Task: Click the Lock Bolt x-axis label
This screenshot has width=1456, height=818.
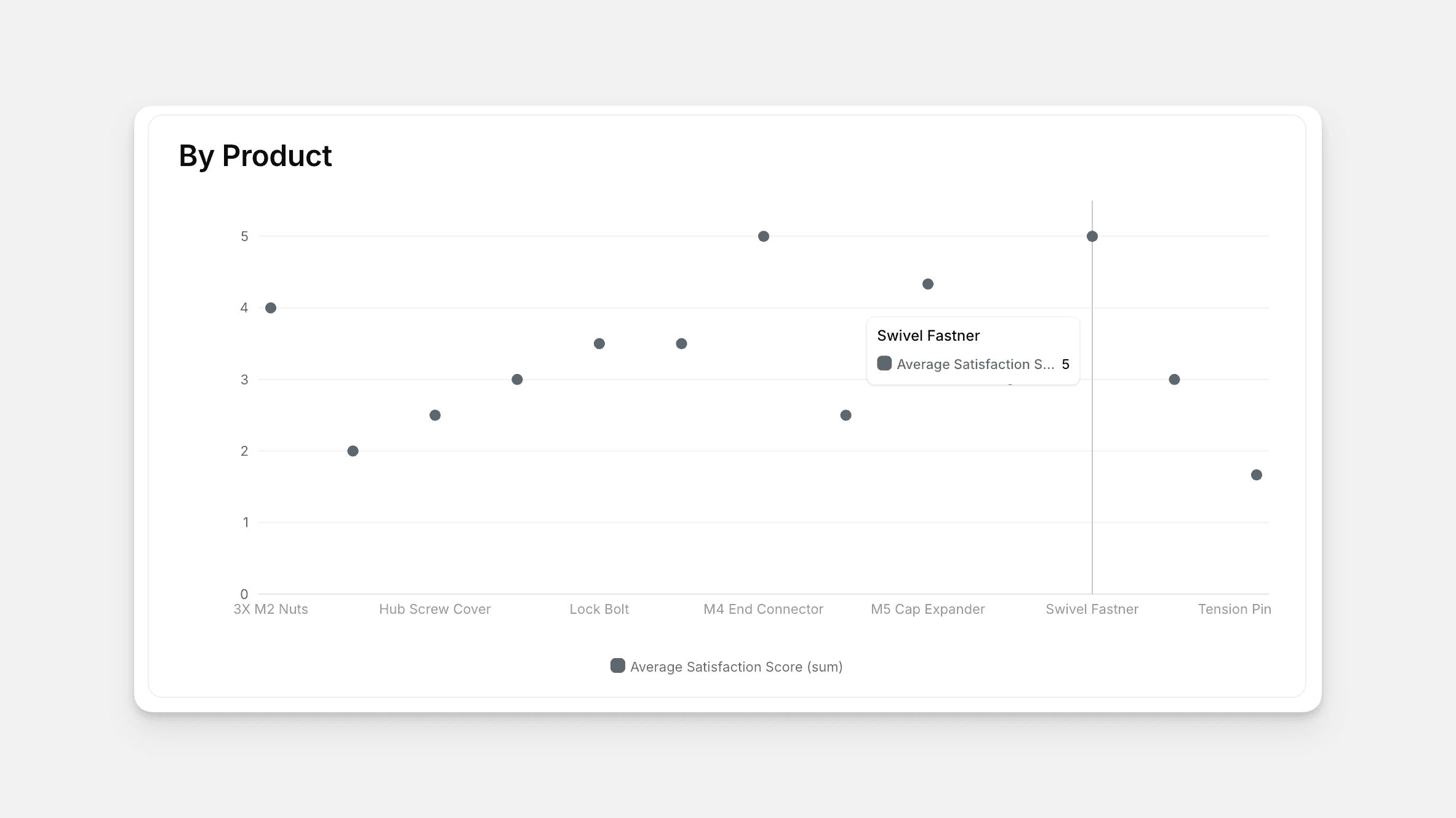Action: click(599, 609)
